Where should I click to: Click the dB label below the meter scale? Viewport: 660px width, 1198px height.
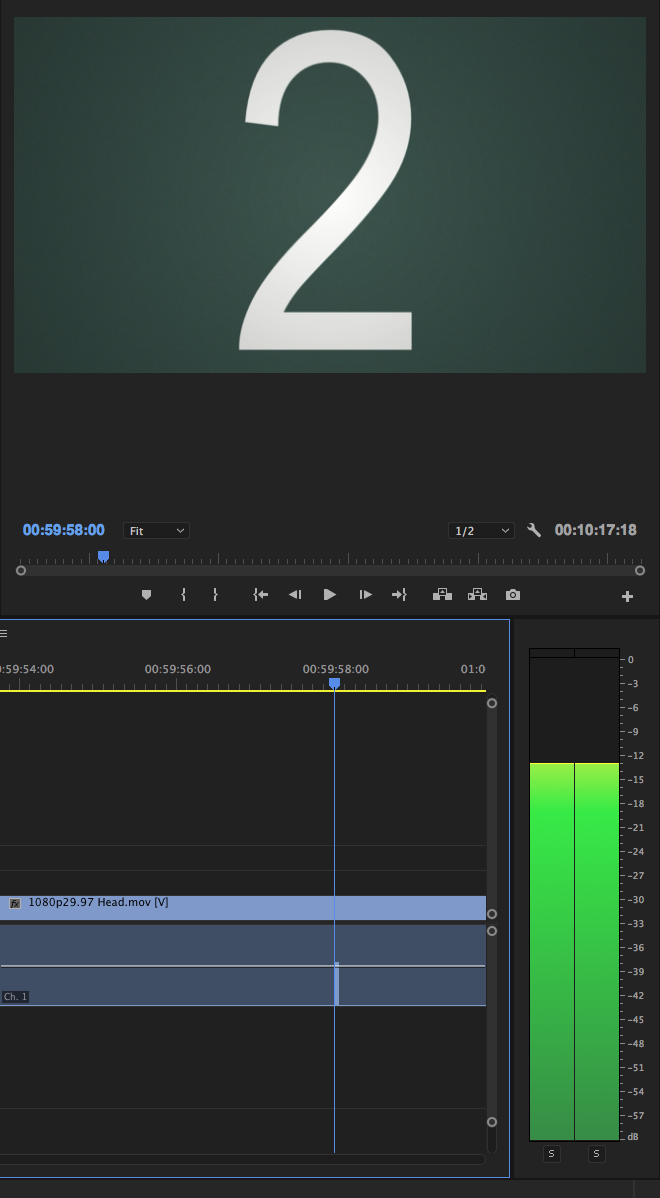pos(633,1137)
